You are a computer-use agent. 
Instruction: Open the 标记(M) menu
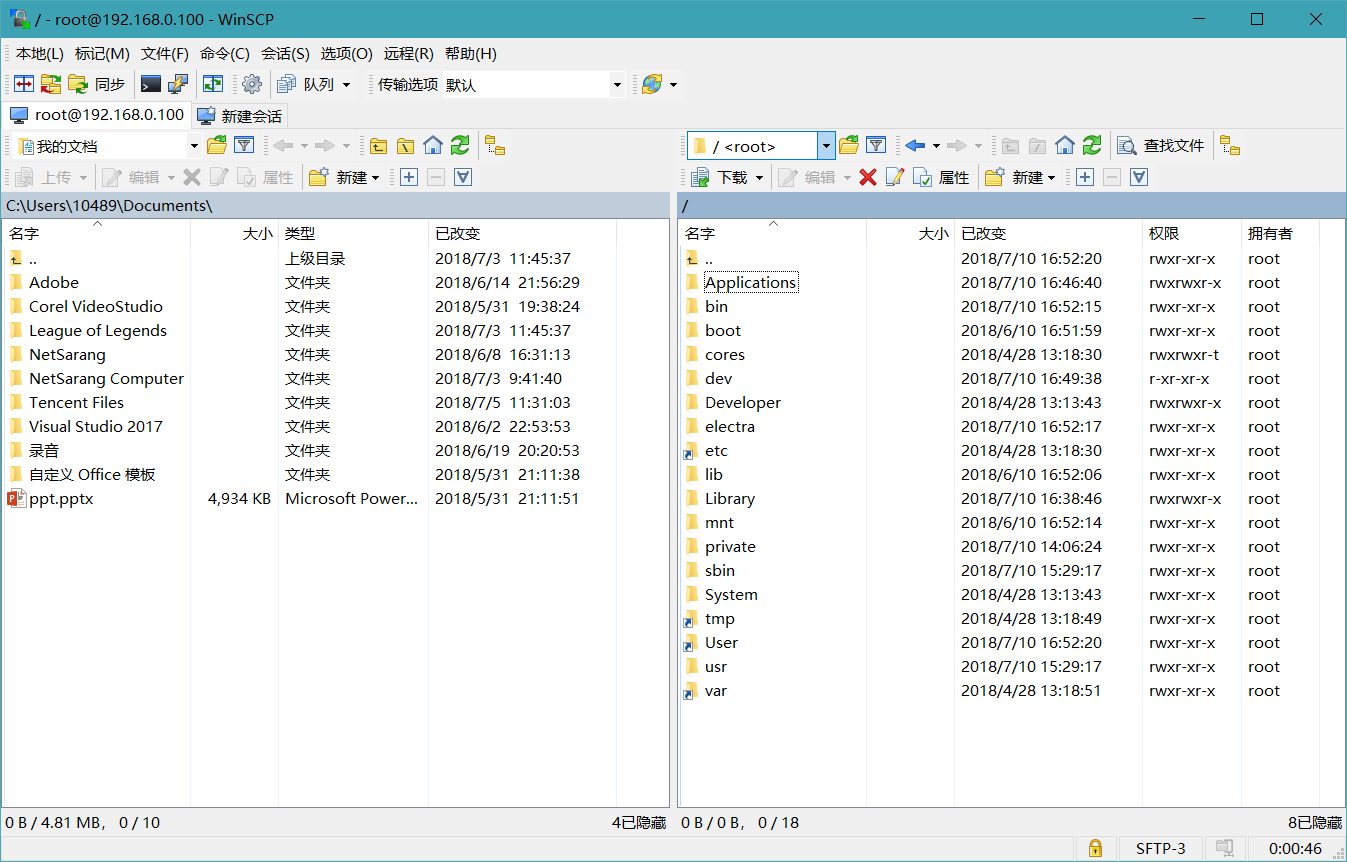click(102, 54)
